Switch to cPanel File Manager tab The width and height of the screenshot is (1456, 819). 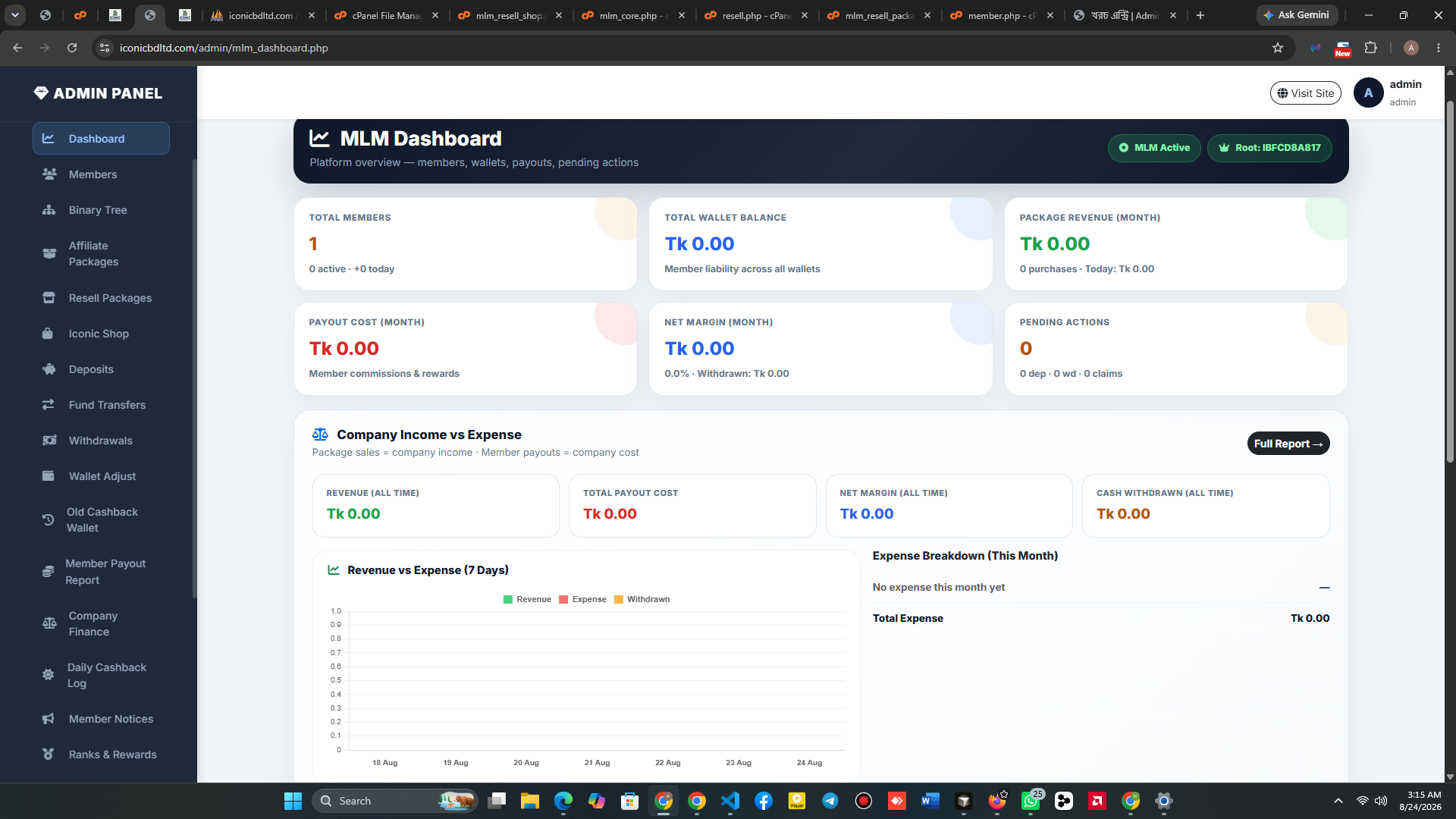click(x=387, y=15)
